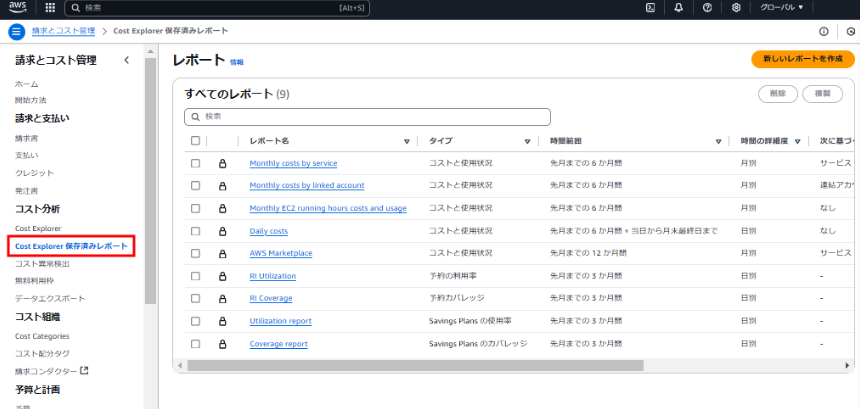Sort by 時間の詳細度 column arrow
The height and width of the screenshot is (409, 860).
click(797, 141)
